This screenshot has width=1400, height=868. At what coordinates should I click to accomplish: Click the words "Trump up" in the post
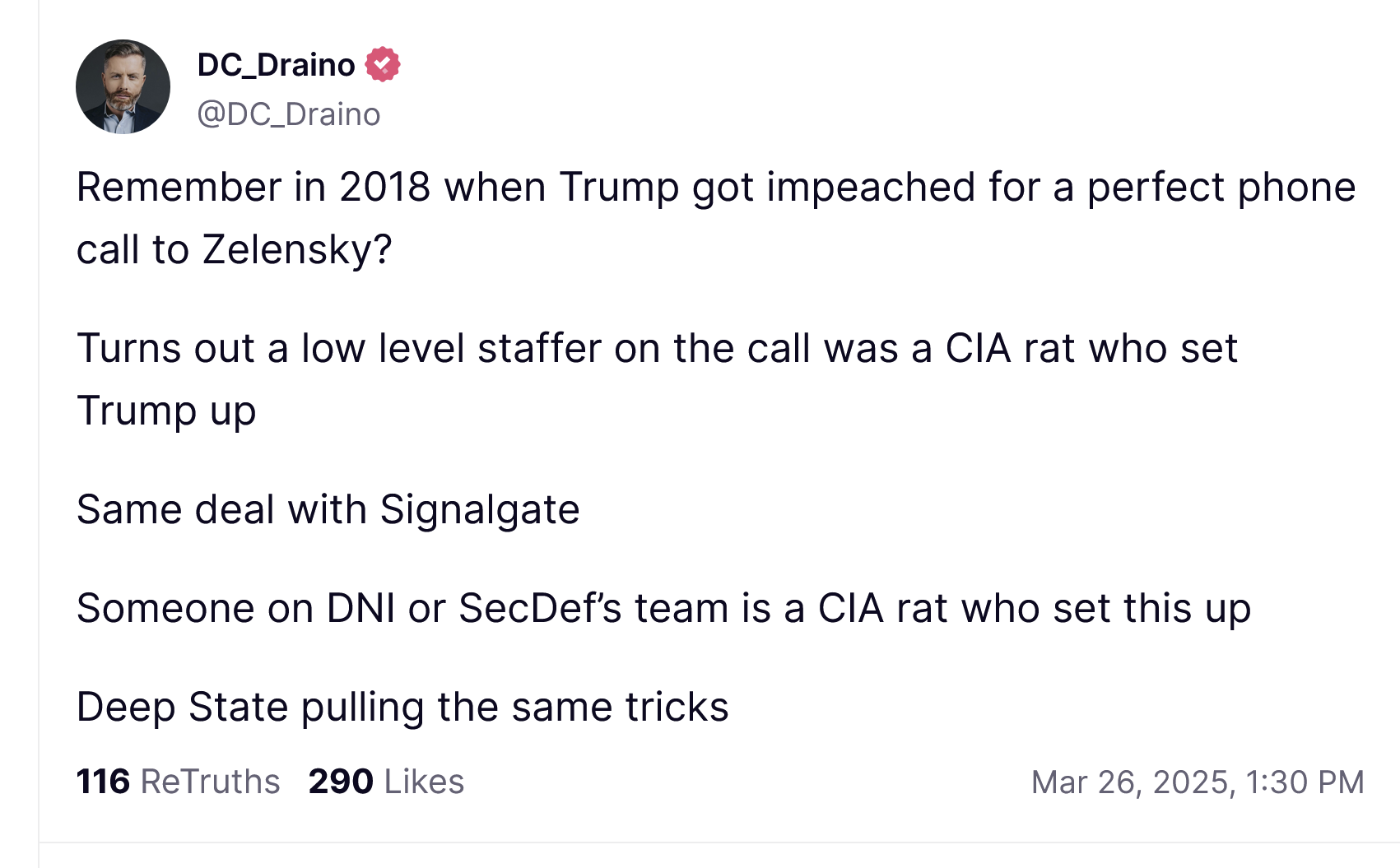[x=166, y=411]
